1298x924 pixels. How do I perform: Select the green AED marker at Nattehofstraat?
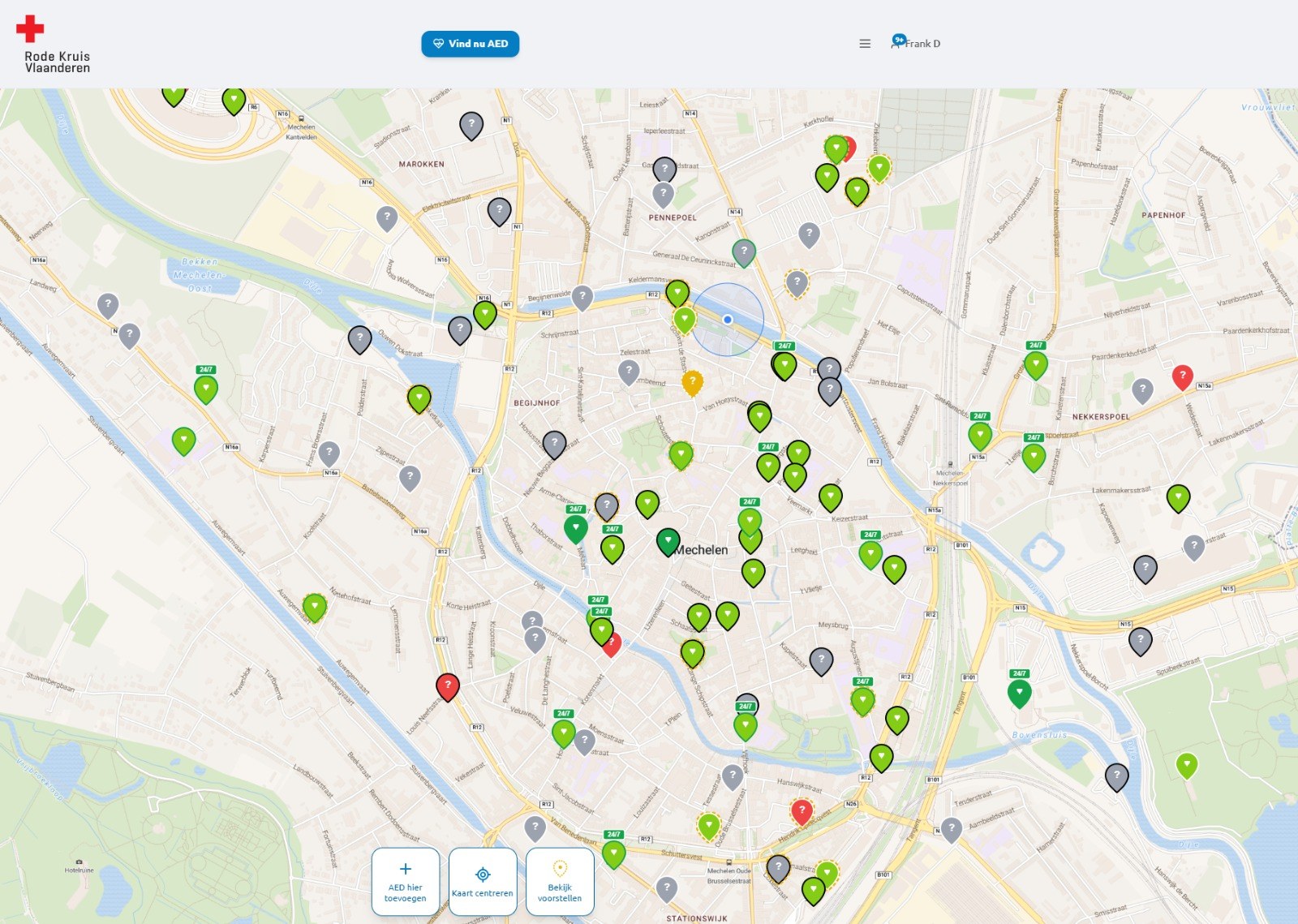315,608
